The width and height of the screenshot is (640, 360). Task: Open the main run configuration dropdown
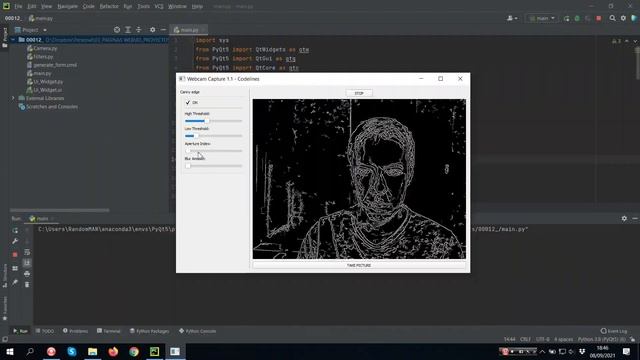tap(542, 18)
